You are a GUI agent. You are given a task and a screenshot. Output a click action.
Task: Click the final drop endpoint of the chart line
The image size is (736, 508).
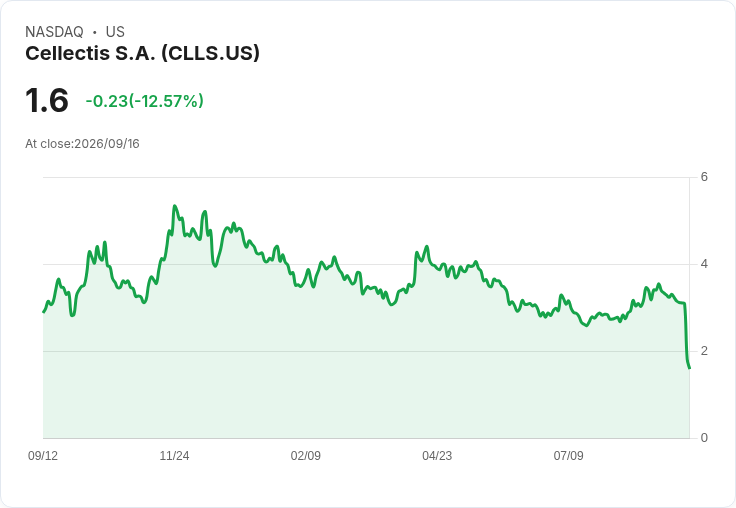point(689,368)
